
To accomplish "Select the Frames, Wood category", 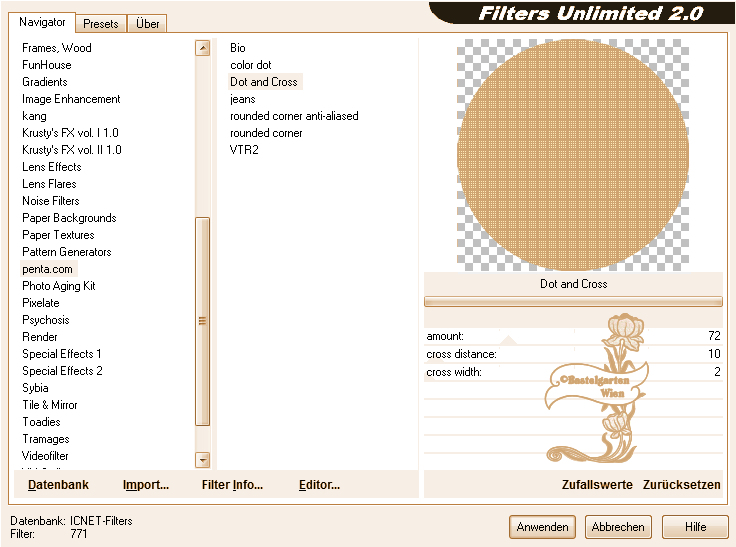I will (x=57, y=48).
